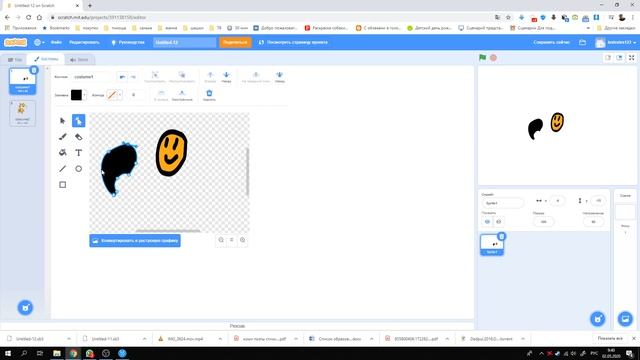Open the File menu
This screenshot has width=640, height=360.
coord(56,42)
